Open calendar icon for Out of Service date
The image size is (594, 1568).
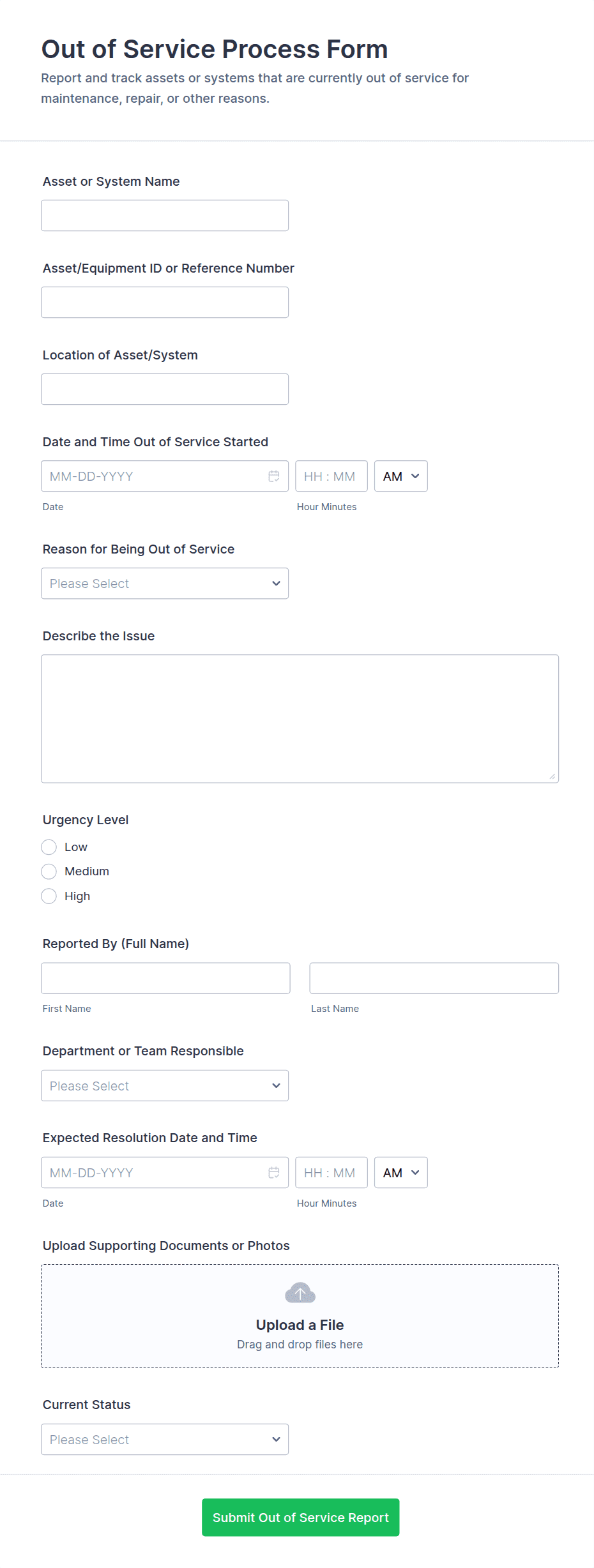tap(274, 476)
